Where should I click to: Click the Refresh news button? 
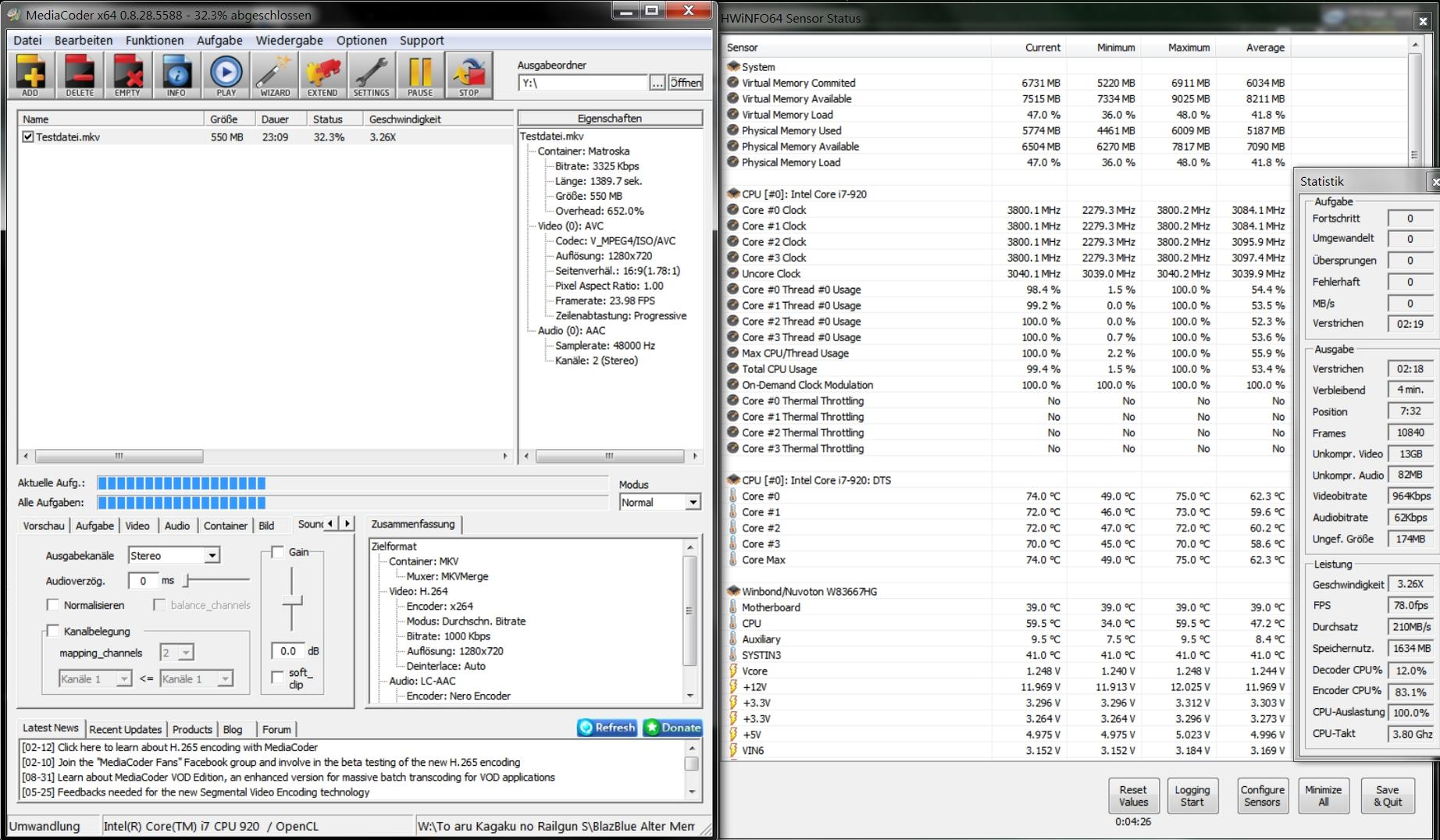coord(607,728)
